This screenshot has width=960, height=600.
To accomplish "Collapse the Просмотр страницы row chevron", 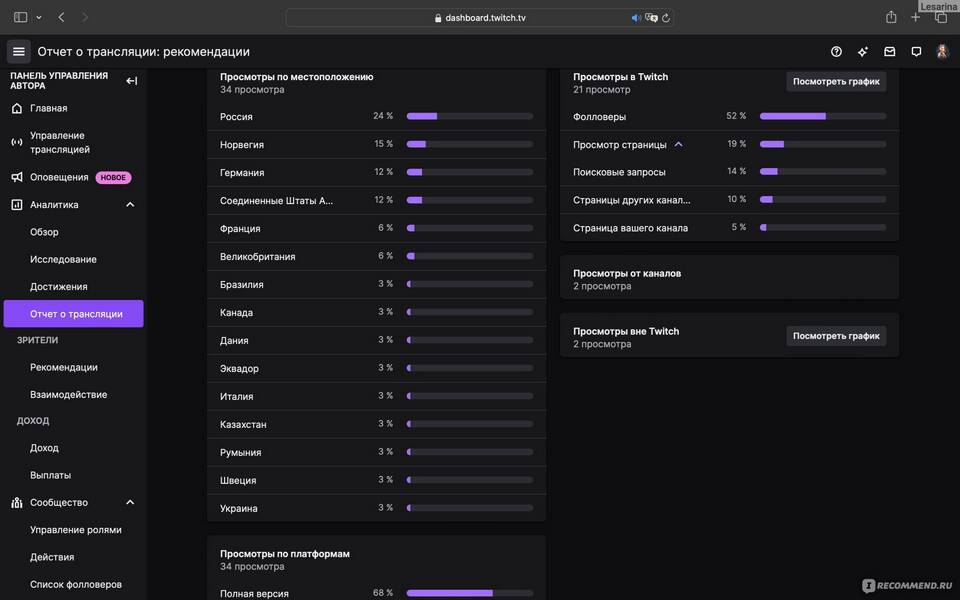I will click(x=679, y=145).
